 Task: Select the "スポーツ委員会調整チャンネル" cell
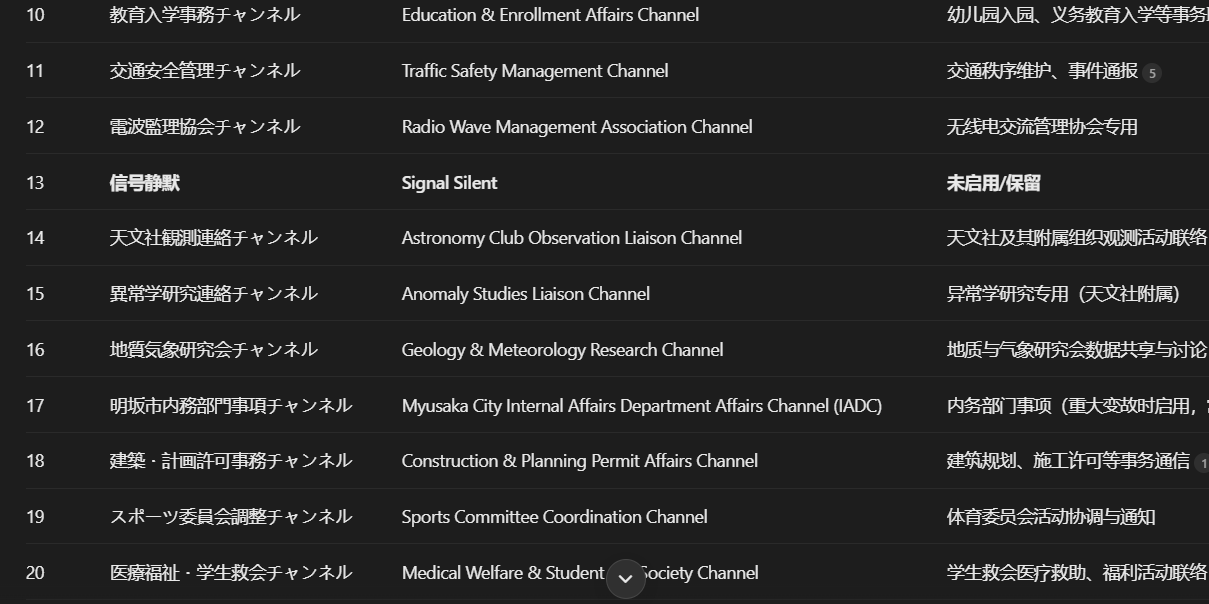[231, 517]
